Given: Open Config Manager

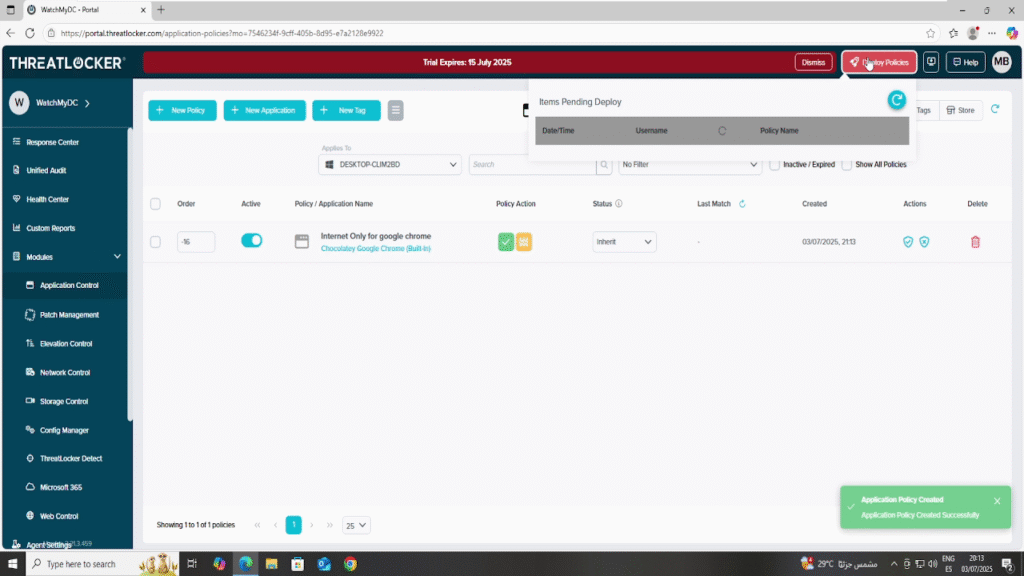Looking at the screenshot, I should [x=65, y=430].
